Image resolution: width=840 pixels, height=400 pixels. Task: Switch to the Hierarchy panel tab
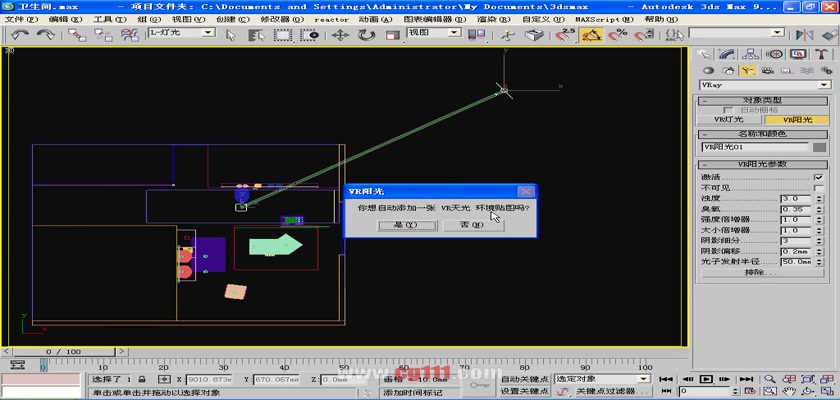point(751,54)
